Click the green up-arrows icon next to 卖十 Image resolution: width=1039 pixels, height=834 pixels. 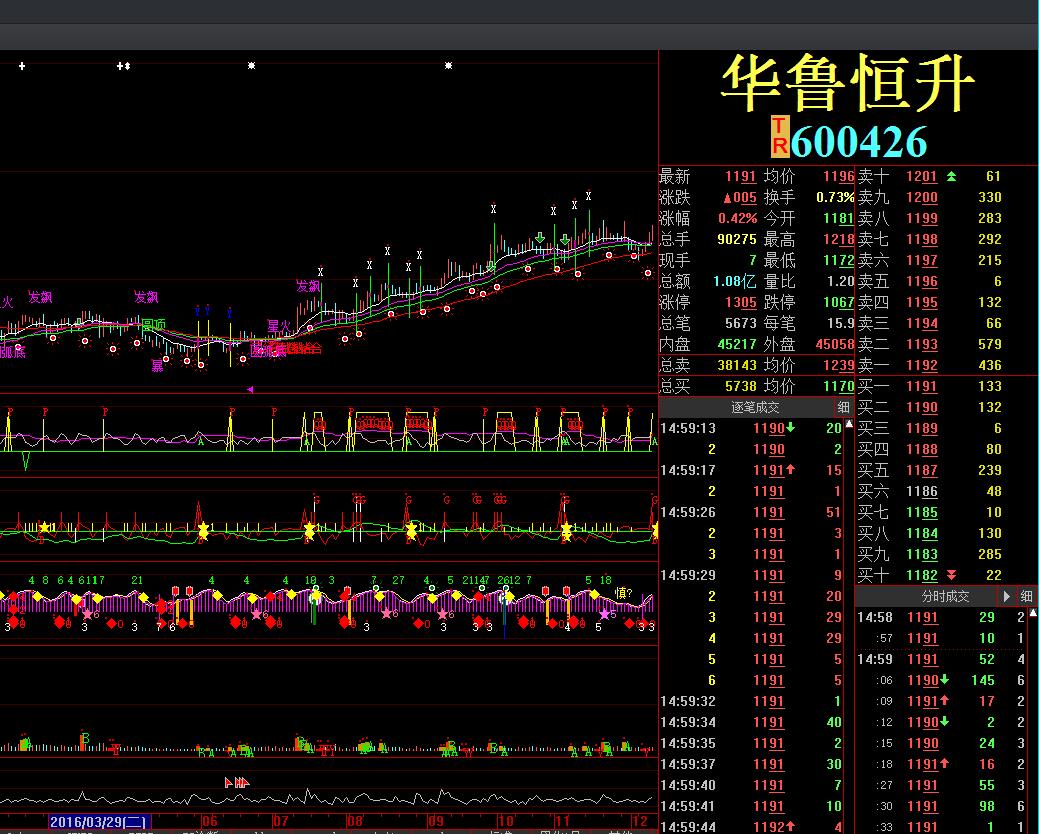(x=951, y=176)
